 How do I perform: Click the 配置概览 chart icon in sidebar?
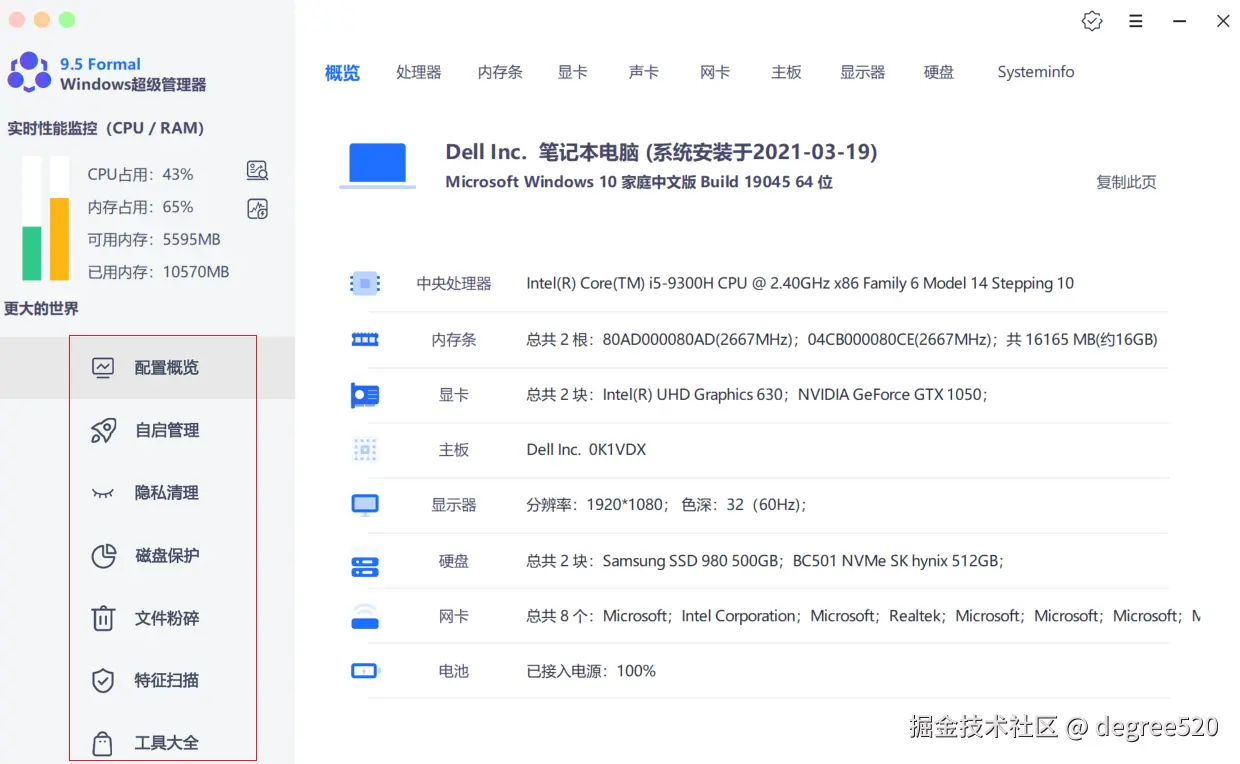103,367
